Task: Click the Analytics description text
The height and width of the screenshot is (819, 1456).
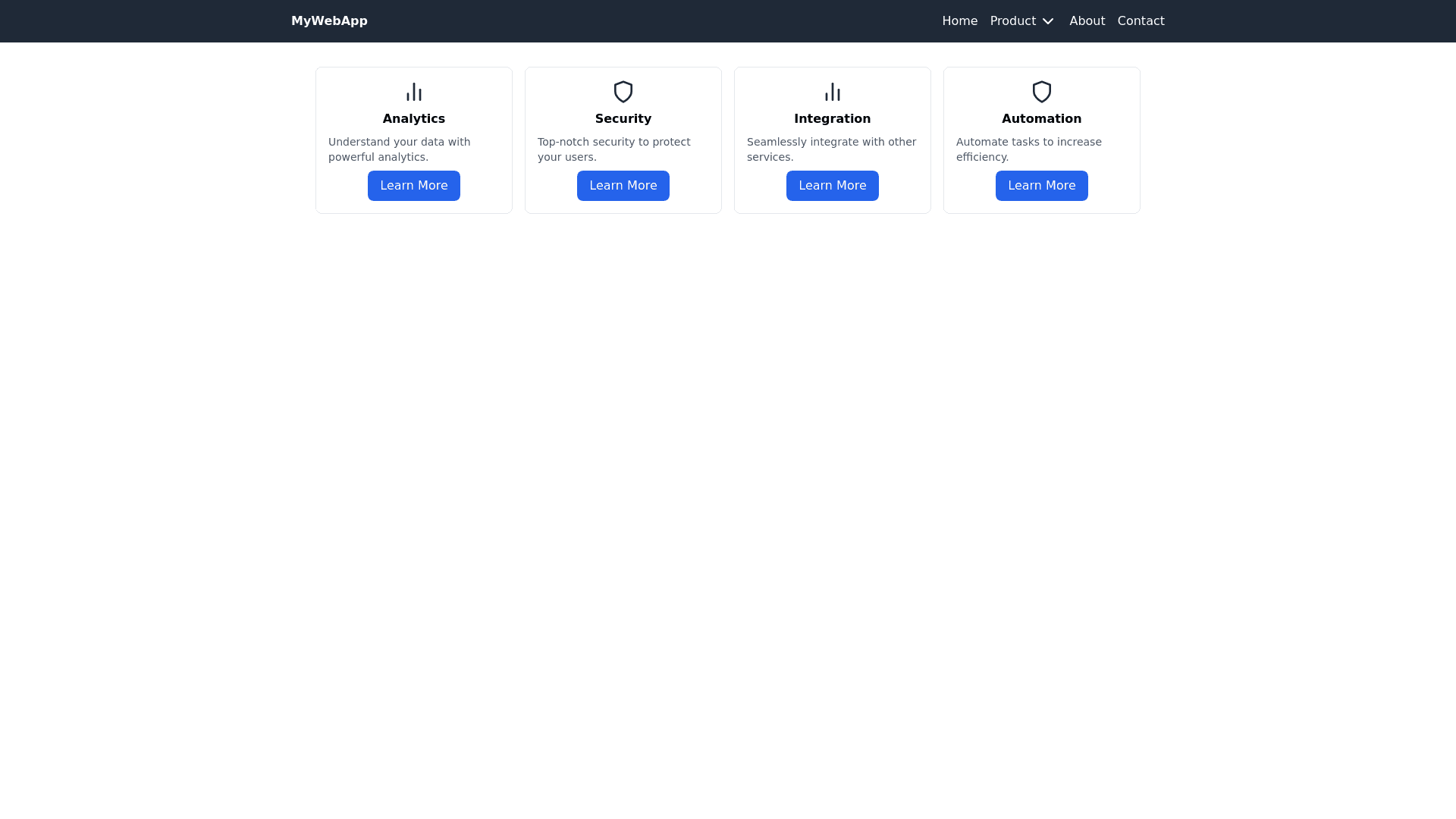Action: point(400,149)
